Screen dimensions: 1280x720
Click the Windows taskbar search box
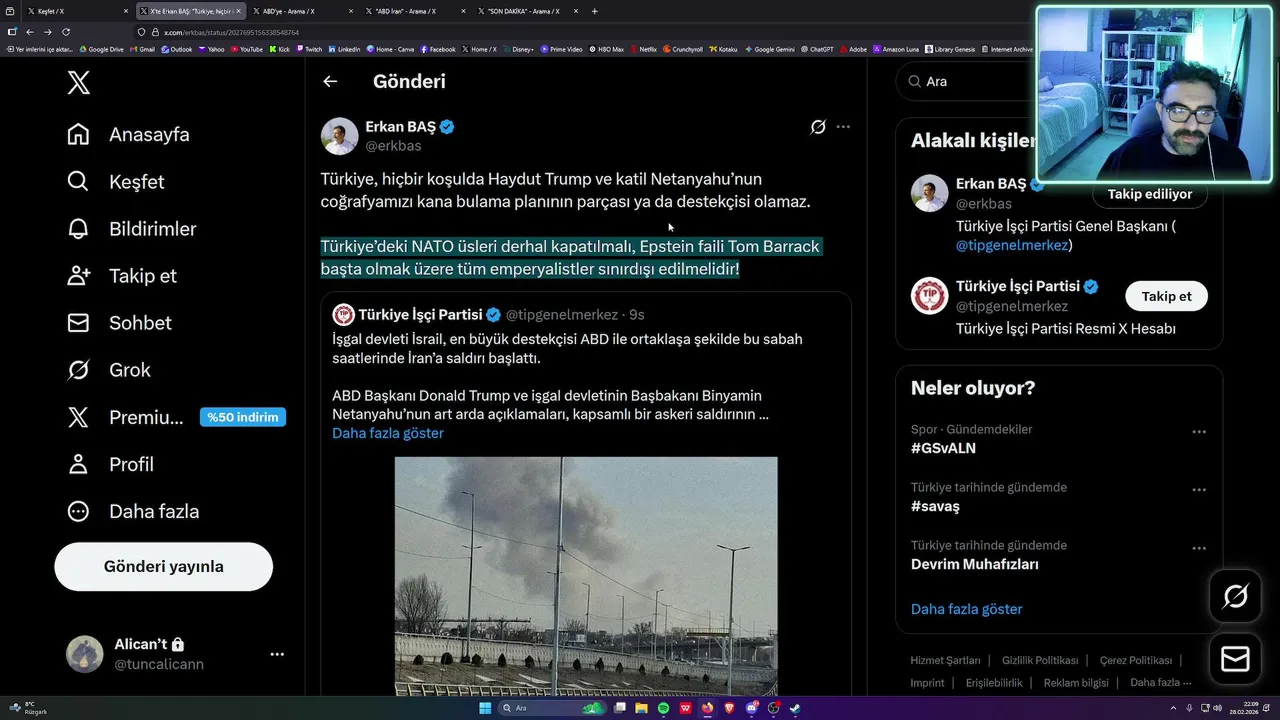coord(552,708)
